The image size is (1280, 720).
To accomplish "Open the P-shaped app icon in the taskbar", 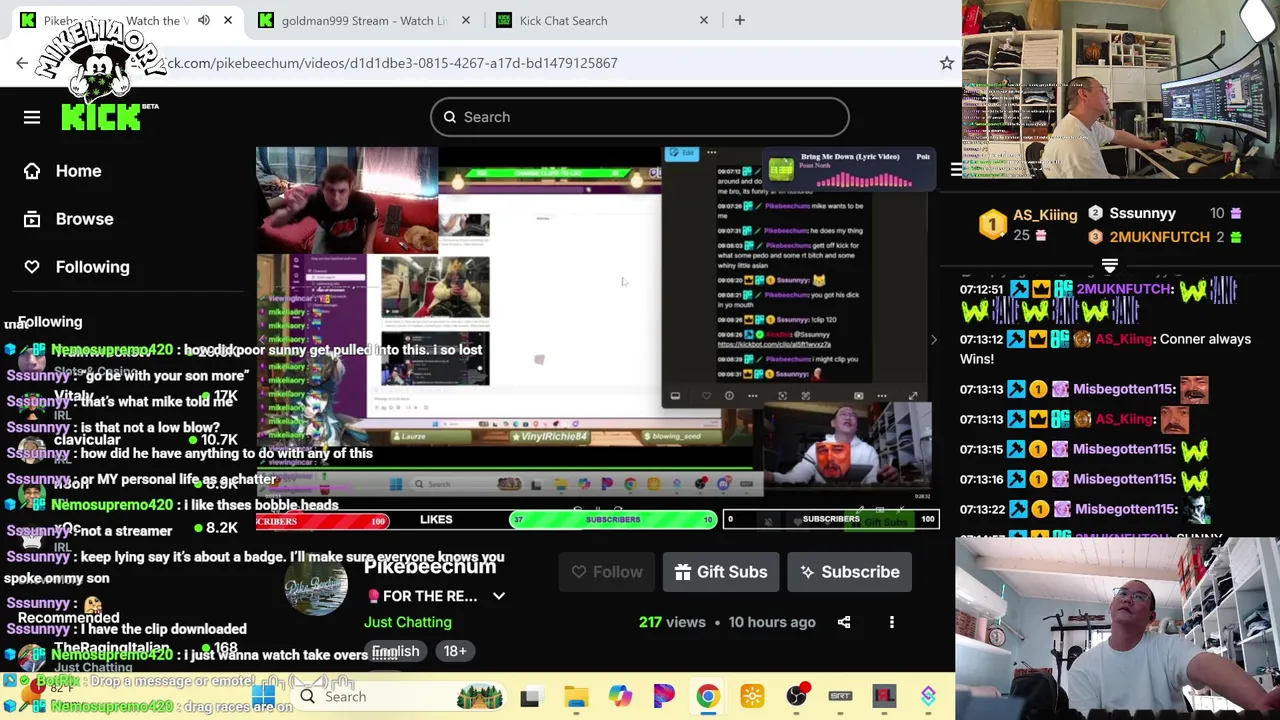I will pos(664,696).
